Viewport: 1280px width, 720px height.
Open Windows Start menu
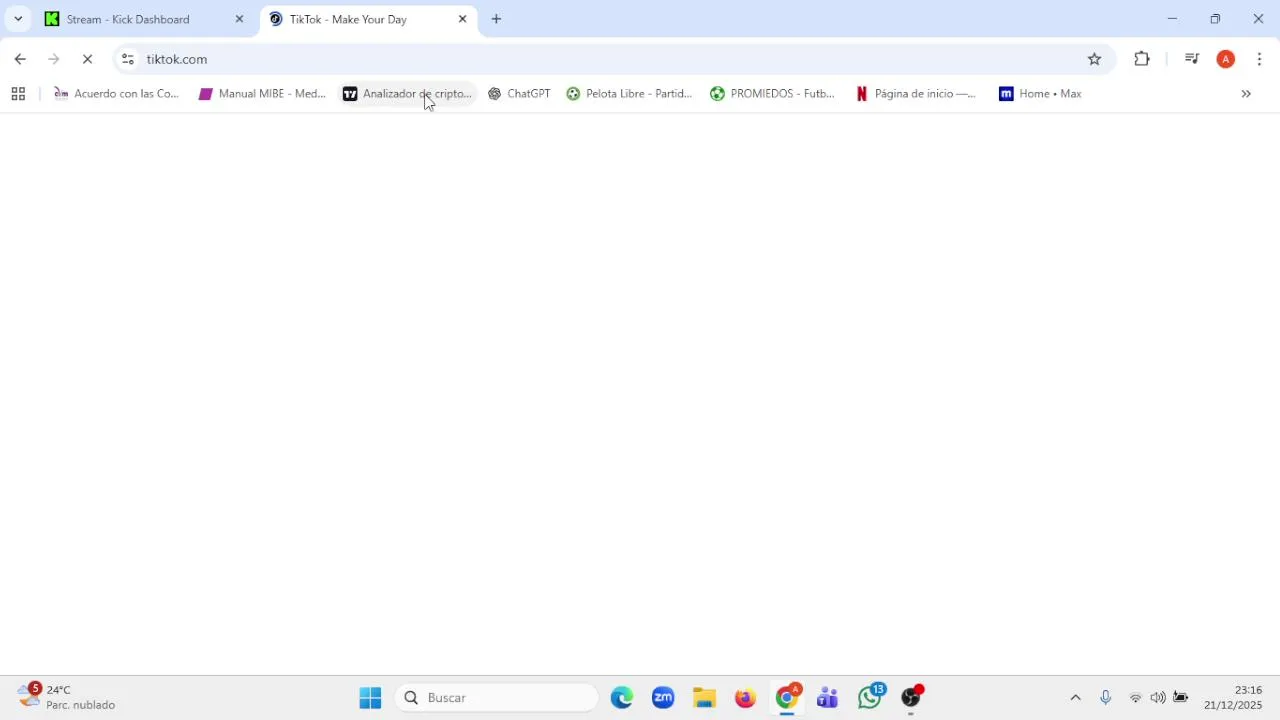[370, 698]
